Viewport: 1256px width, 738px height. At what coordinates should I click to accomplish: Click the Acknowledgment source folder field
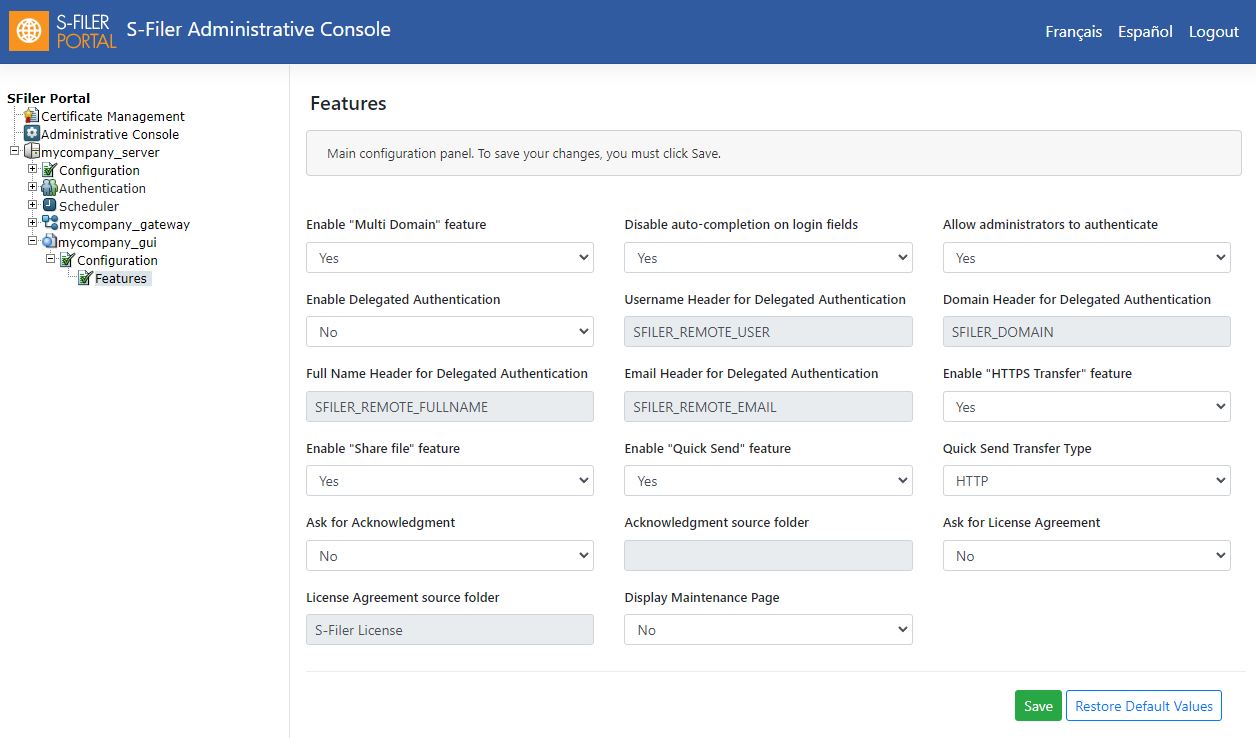point(768,556)
